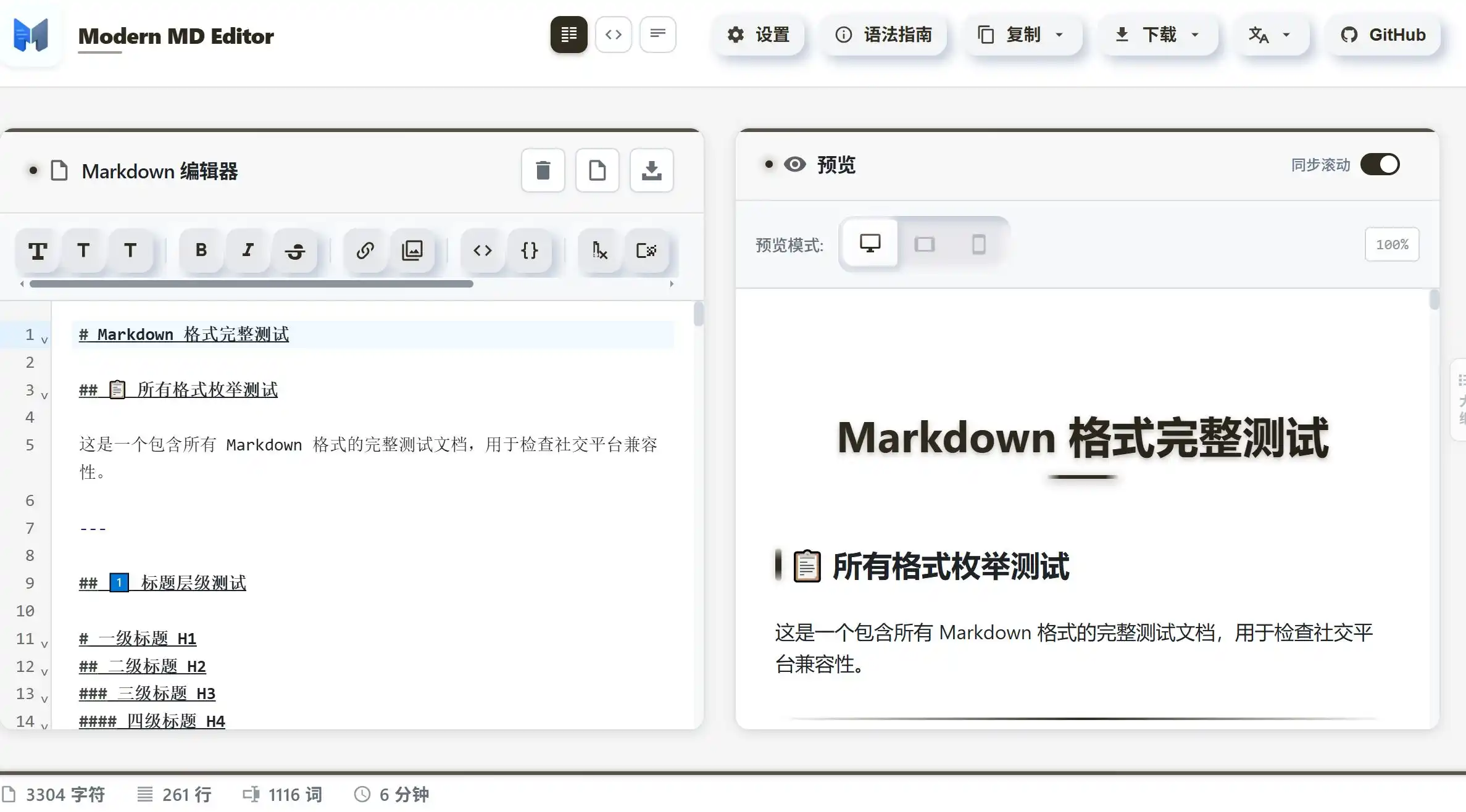
Task: Click editor line '## 标题层级测试'
Action: point(162,583)
